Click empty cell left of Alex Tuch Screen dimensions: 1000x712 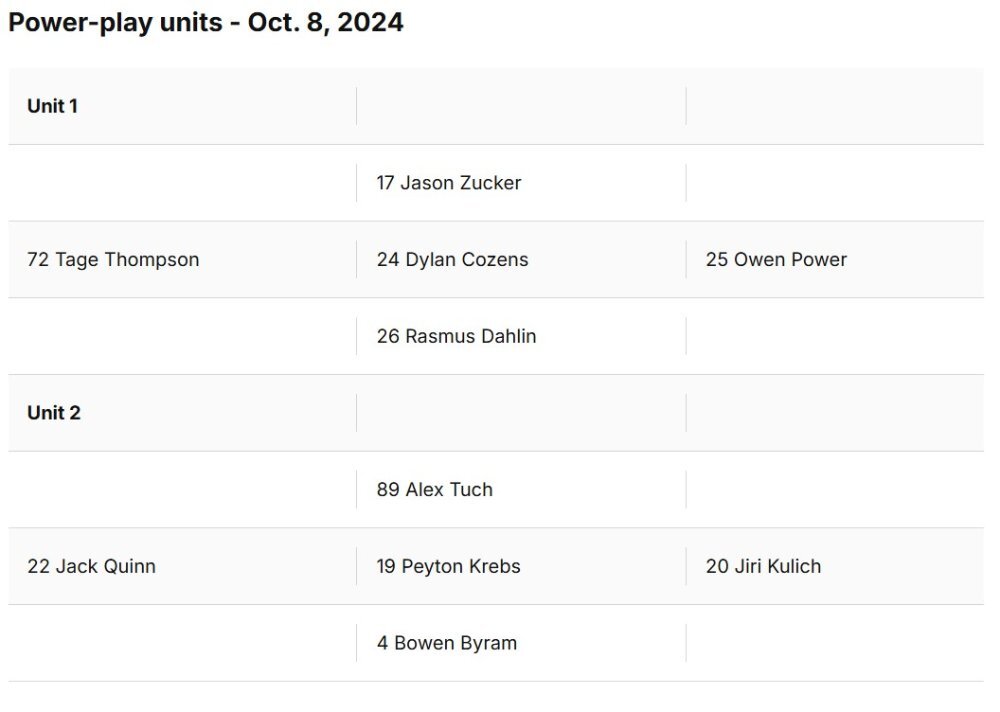tap(182, 489)
